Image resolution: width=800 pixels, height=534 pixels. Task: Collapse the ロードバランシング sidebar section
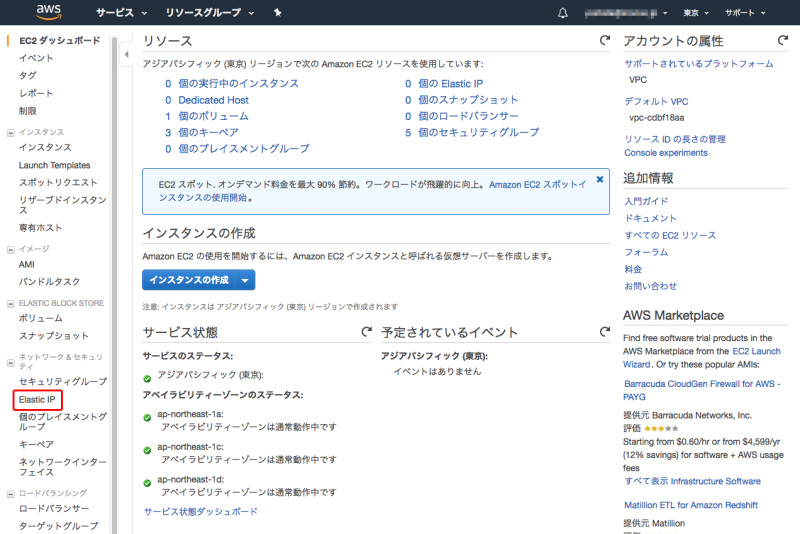[x=10, y=494]
